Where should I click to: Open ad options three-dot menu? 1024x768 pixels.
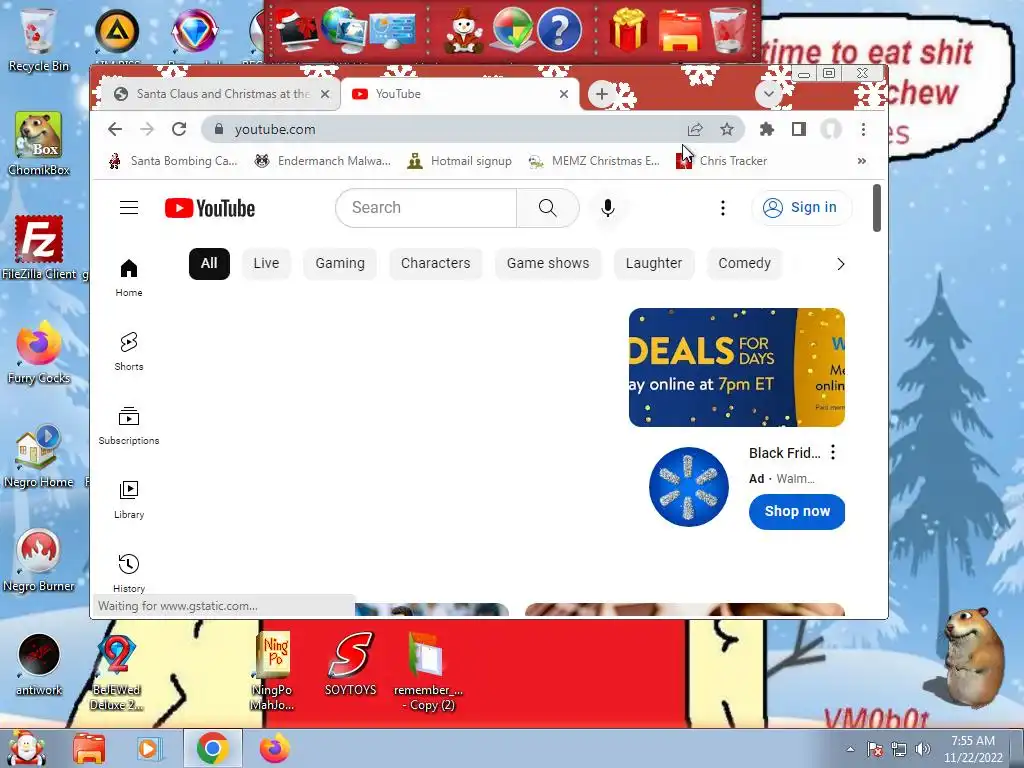[833, 452]
